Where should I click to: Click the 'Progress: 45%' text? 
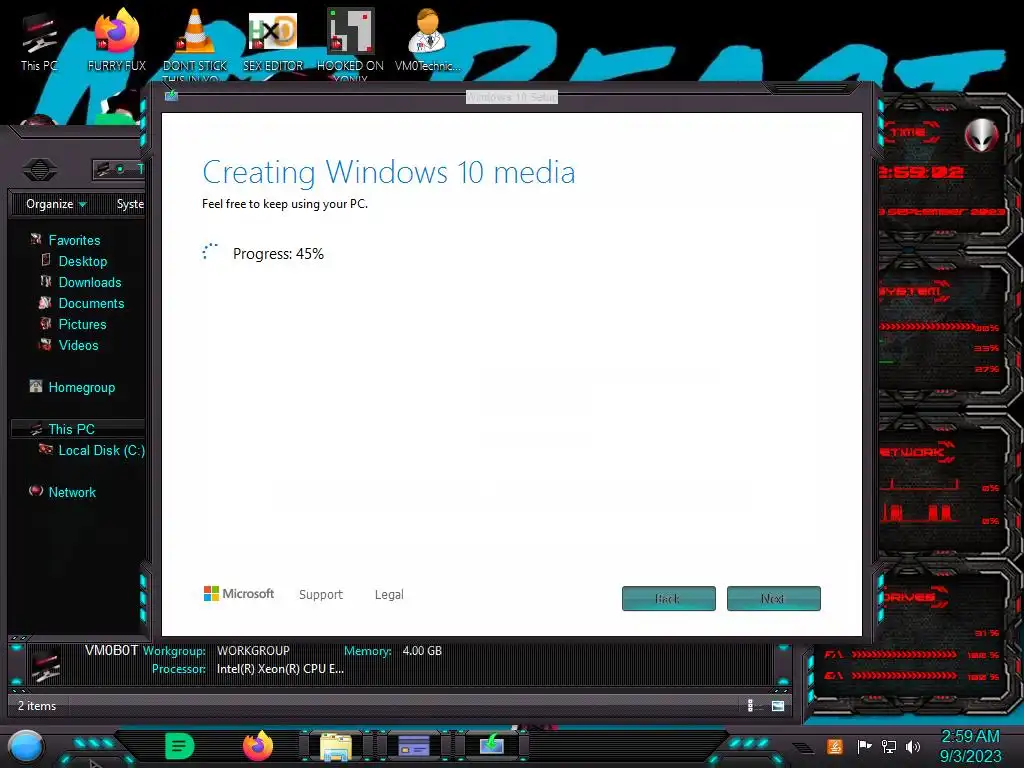click(x=278, y=254)
